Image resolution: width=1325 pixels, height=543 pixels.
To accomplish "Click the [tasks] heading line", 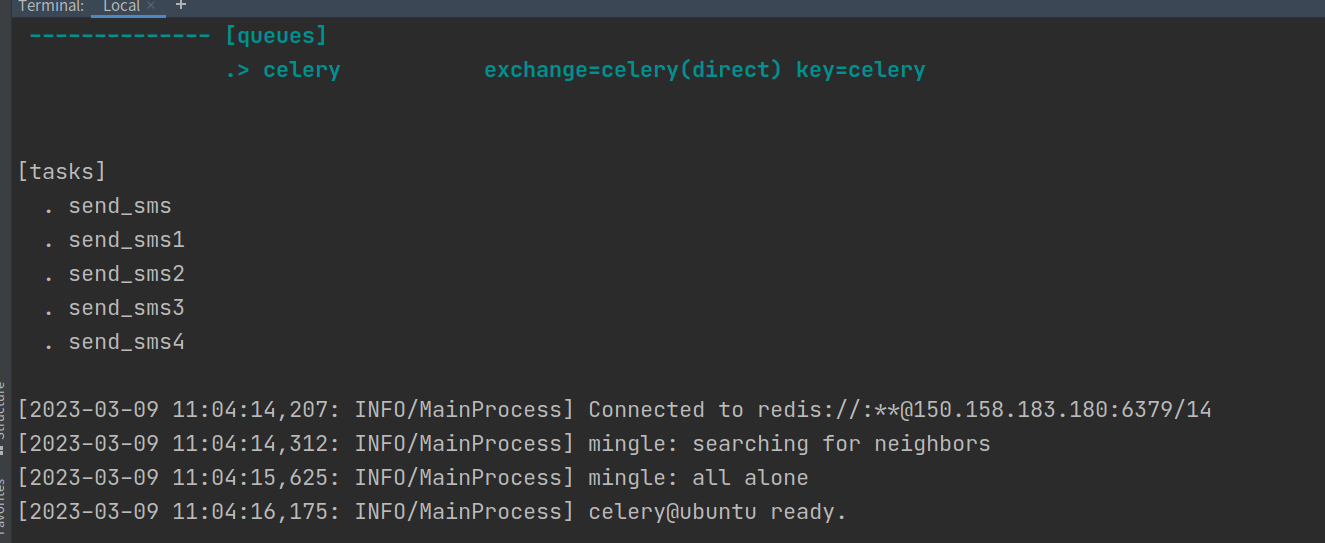I will [62, 172].
